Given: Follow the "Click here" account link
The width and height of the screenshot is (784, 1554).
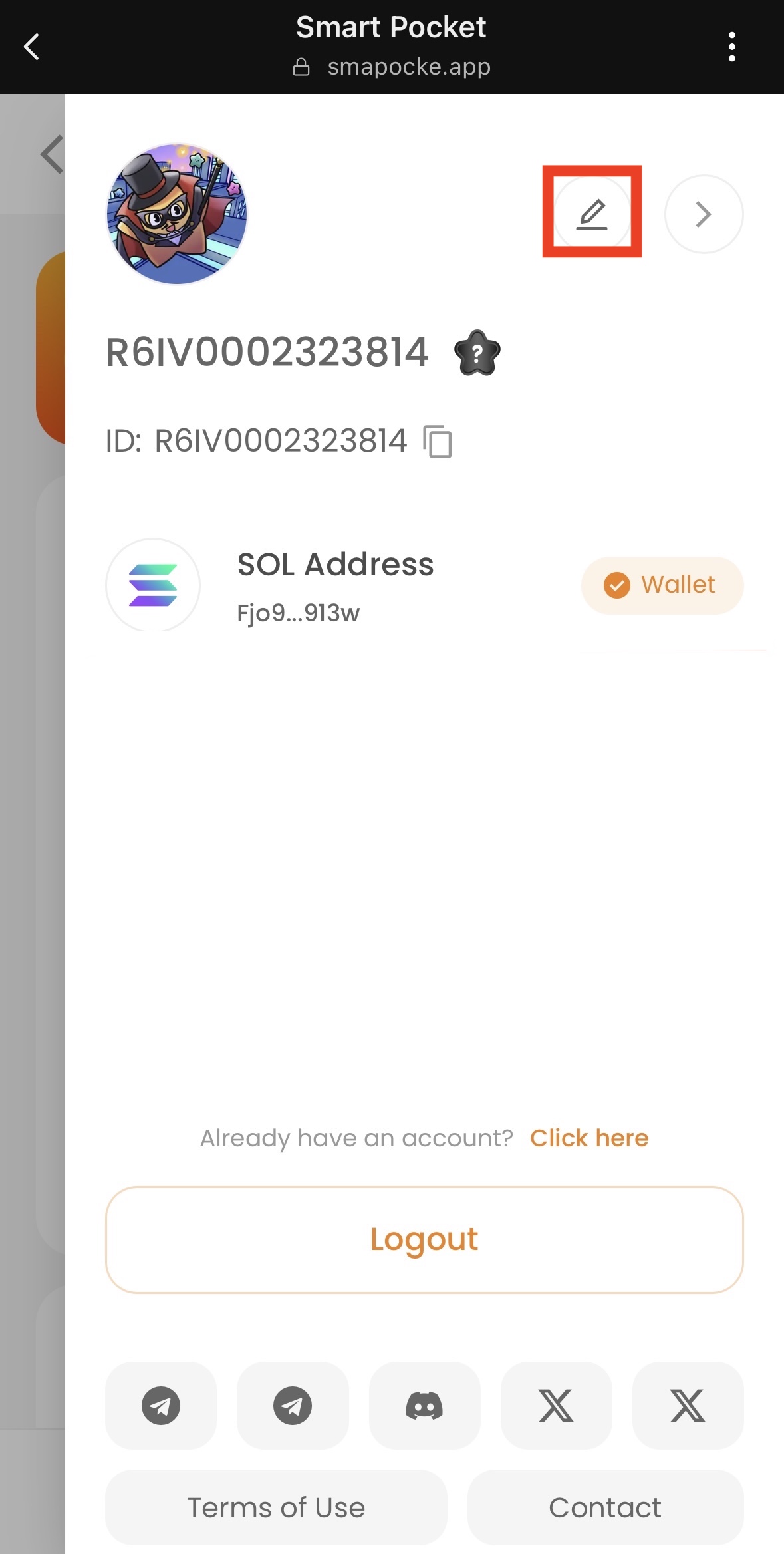Looking at the screenshot, I should pos(588,1138).
